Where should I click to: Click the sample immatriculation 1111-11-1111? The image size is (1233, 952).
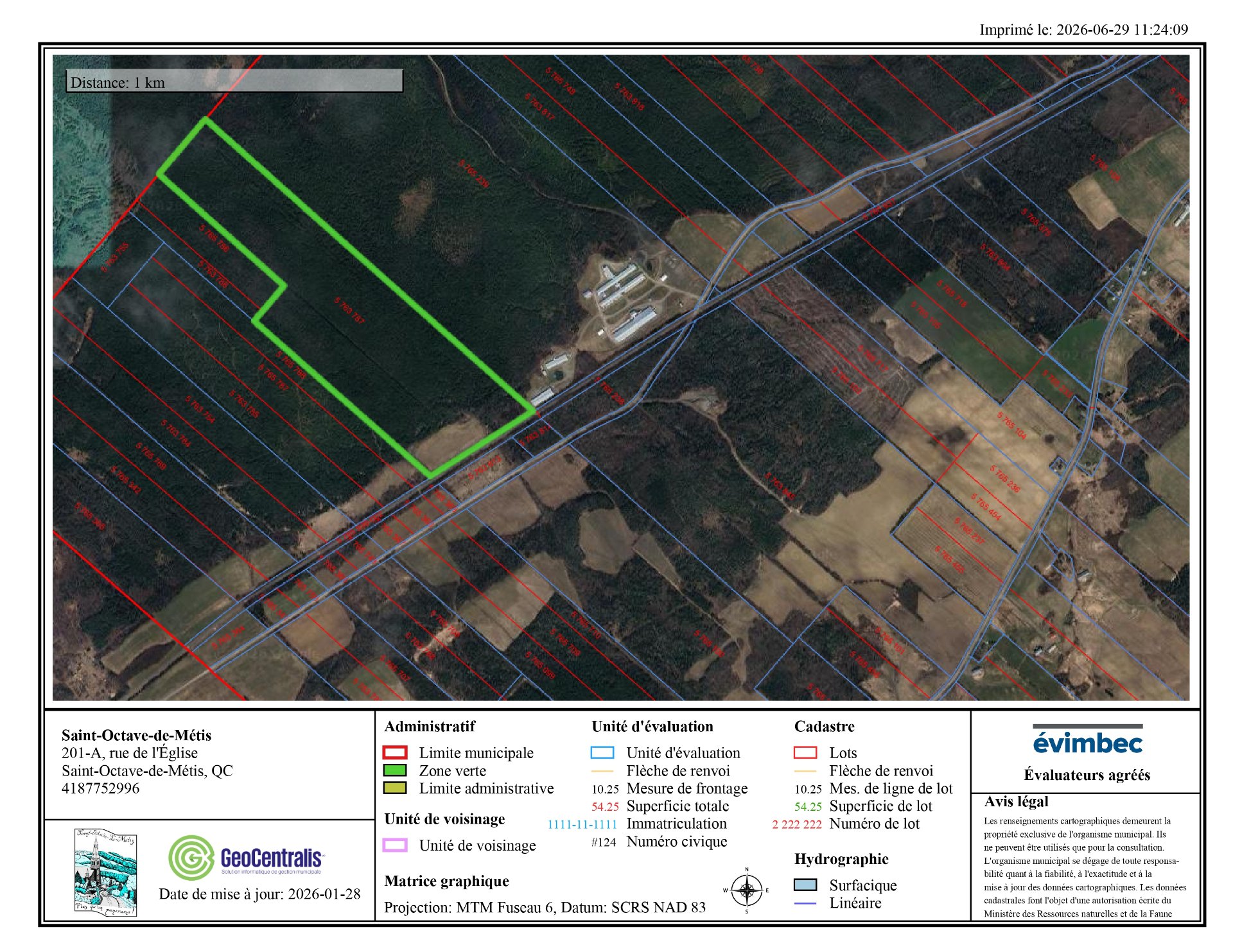(x=582, y=824)
